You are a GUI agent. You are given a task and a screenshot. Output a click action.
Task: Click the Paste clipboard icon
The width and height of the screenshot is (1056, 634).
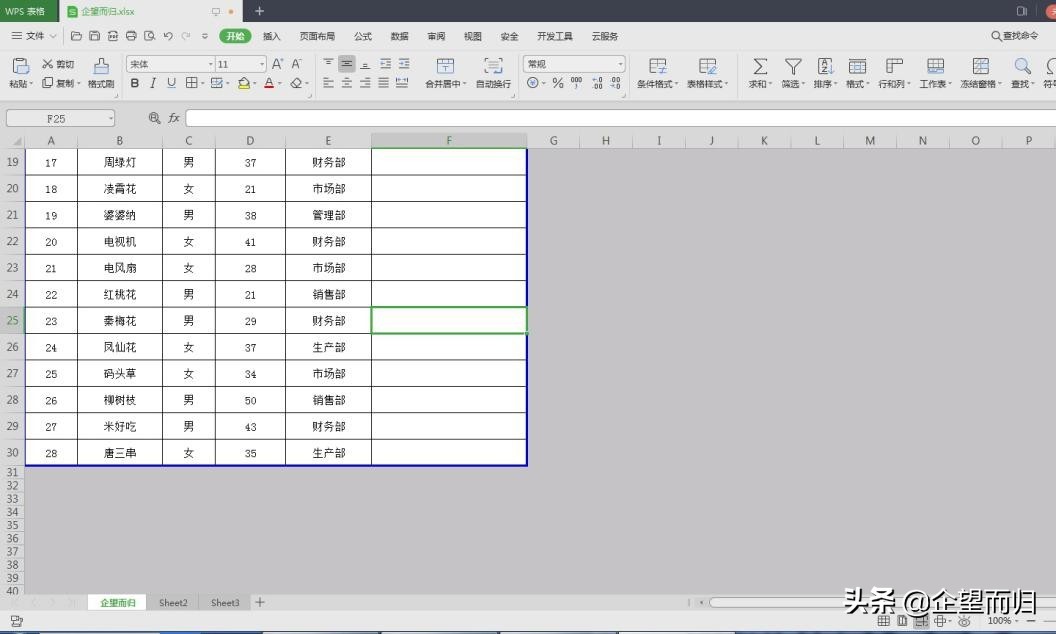click(x=20, y=66)
